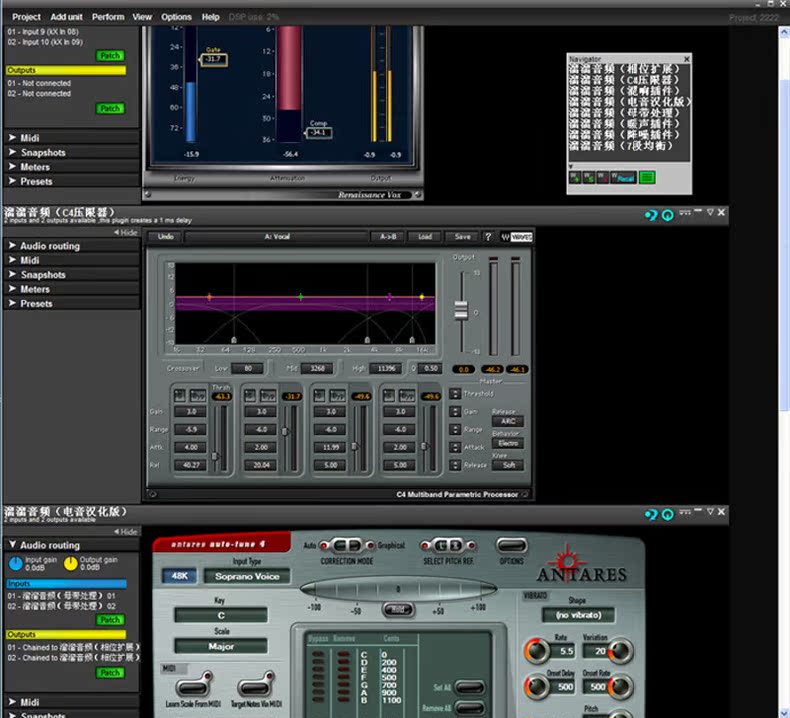The image size is (790, 718).
Task: Toggle Auto-Tune correction mode Auto/Graphical switch
Action: click(x=347, y=546)
